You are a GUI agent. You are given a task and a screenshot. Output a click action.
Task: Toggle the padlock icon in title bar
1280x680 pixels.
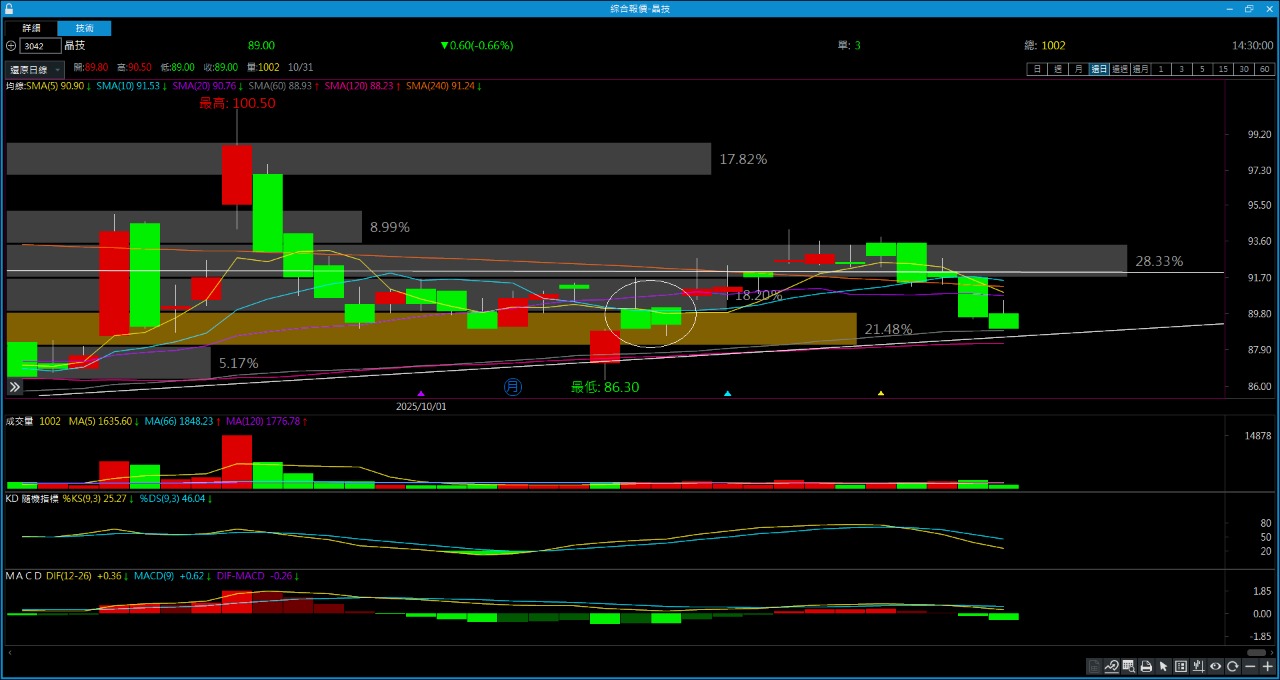point(9,8)
